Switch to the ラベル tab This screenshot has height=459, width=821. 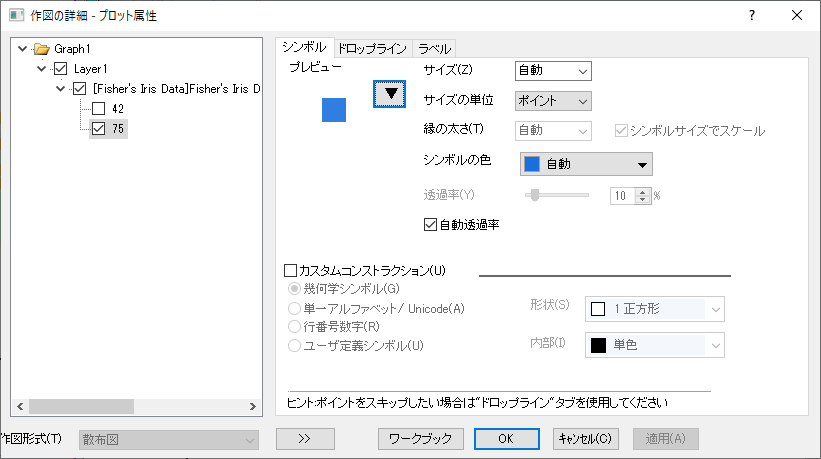point(435,49)
